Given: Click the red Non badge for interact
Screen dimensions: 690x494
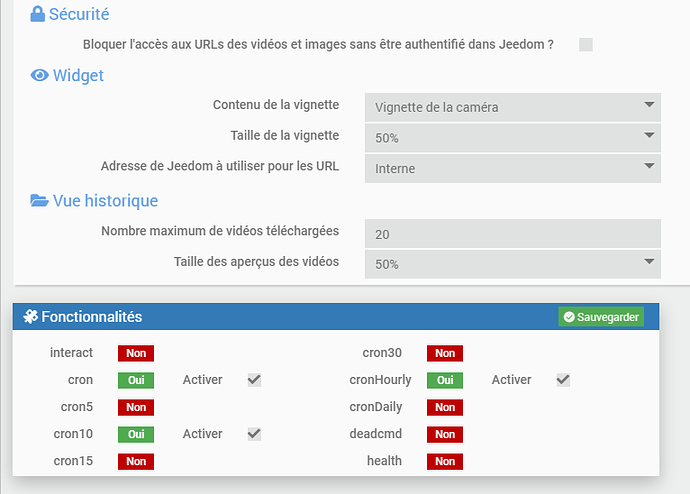Looking at the screenshot, I should [136, 353].
